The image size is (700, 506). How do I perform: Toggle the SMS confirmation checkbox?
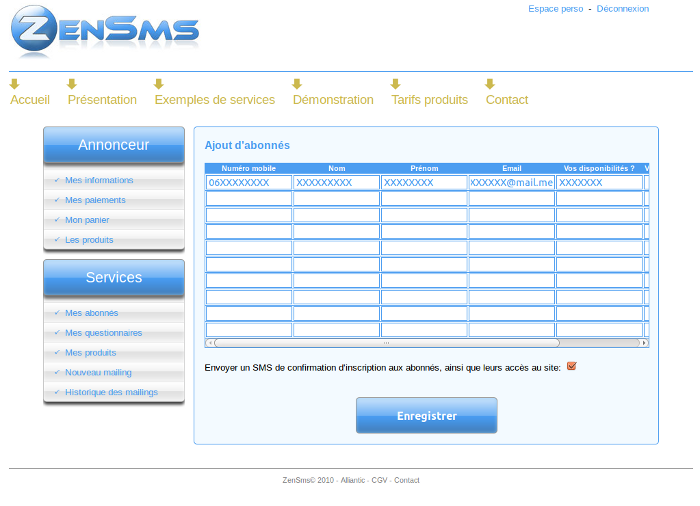pyautogui.click(x=572, y=366)
